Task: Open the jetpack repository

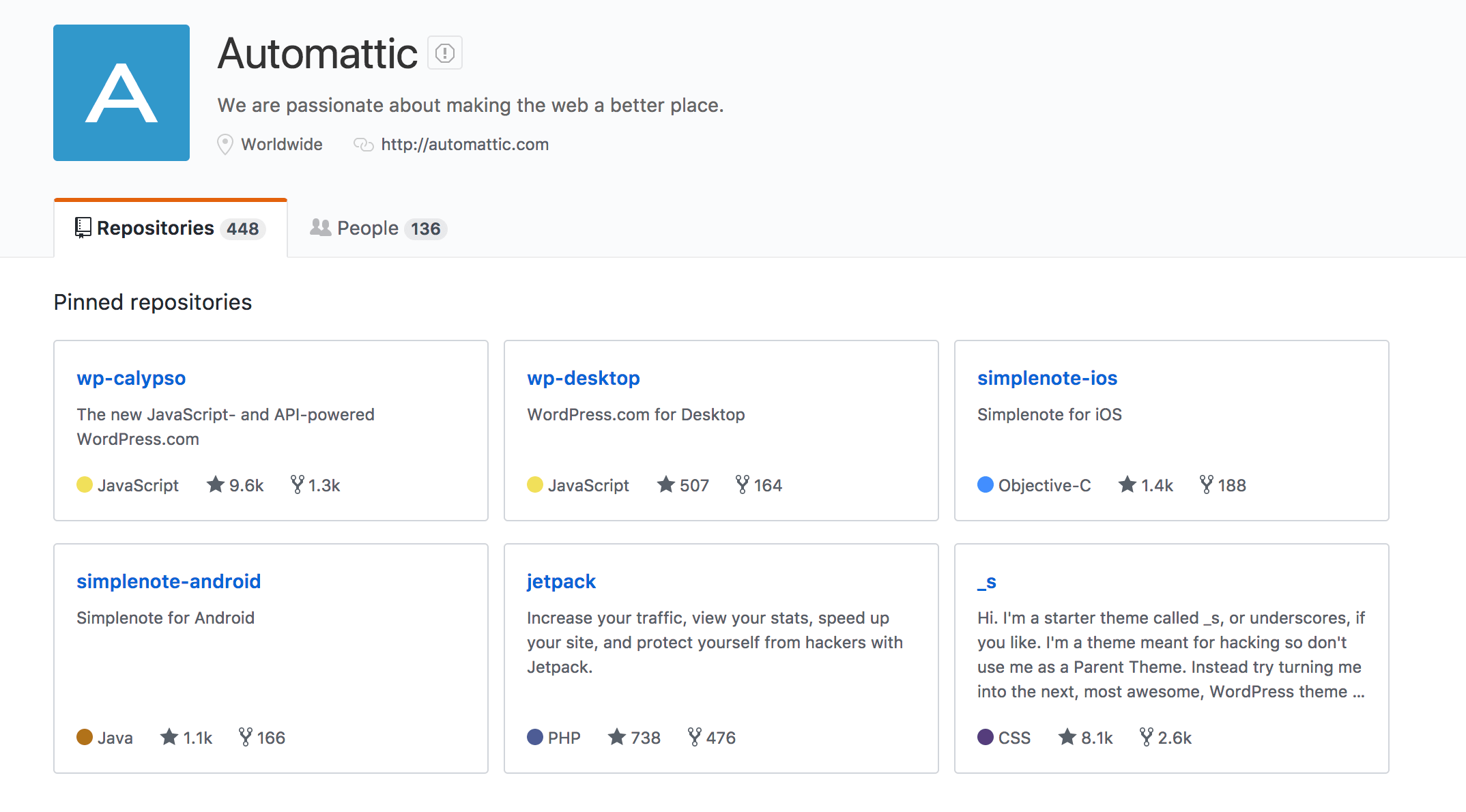Action: tap(561, 581)
